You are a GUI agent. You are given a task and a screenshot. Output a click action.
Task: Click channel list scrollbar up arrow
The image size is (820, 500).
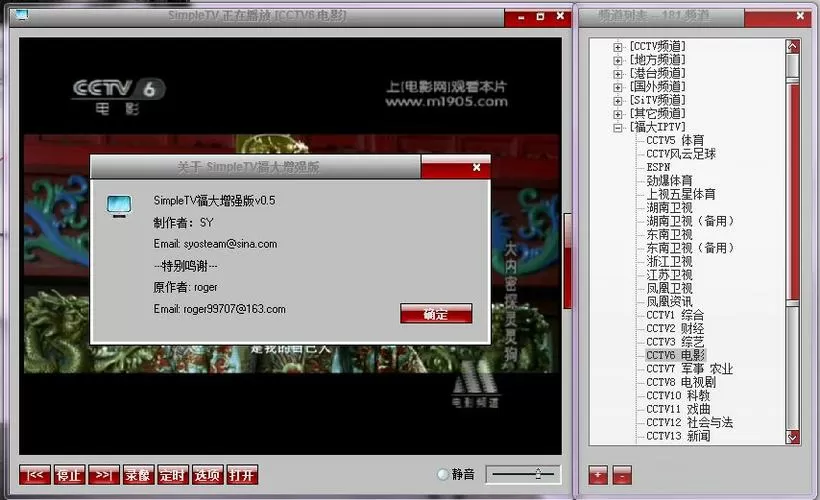pos(793,47)
